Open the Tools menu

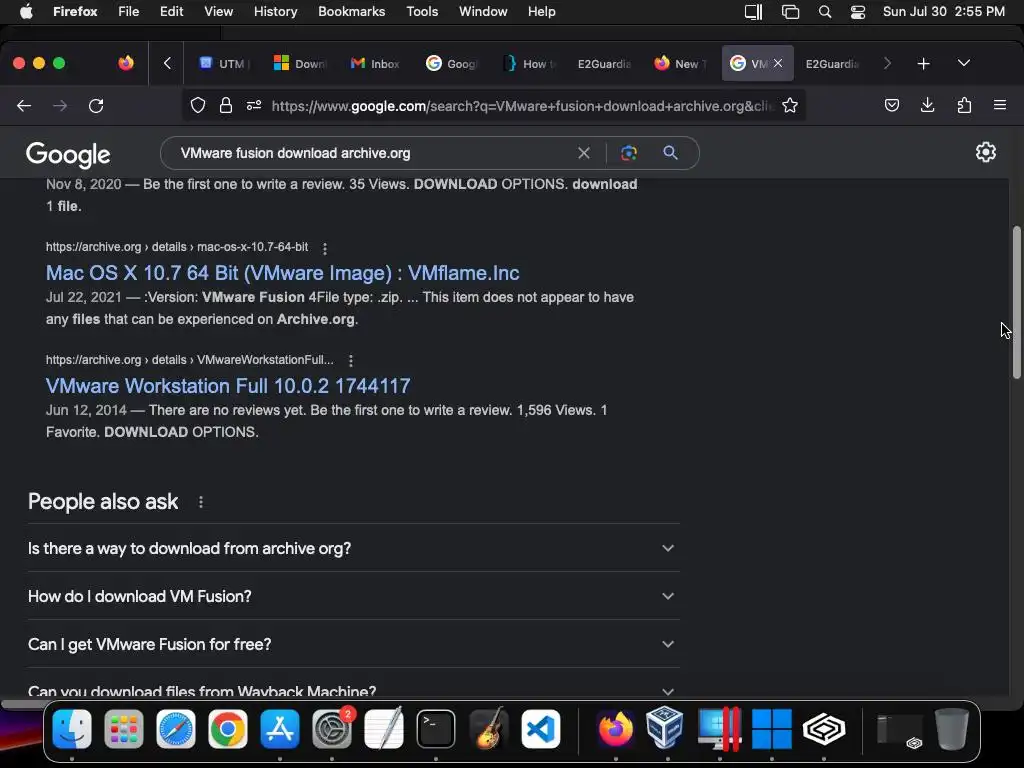pyautogui.click(x=422, y=12)
